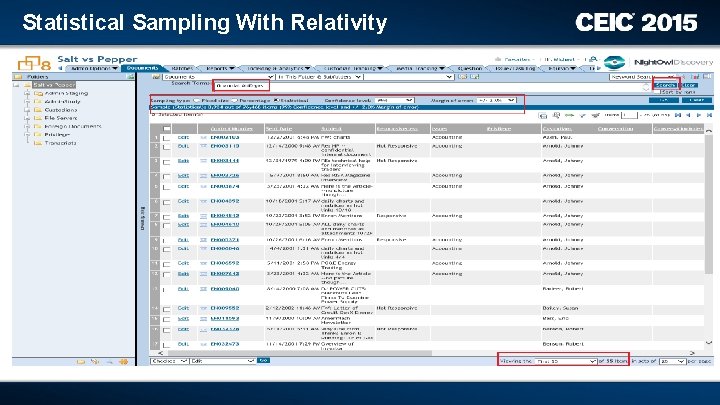The image size is (720, 405).
Task: Click the Favorites star icon in the header
Action: pos(498,60)
